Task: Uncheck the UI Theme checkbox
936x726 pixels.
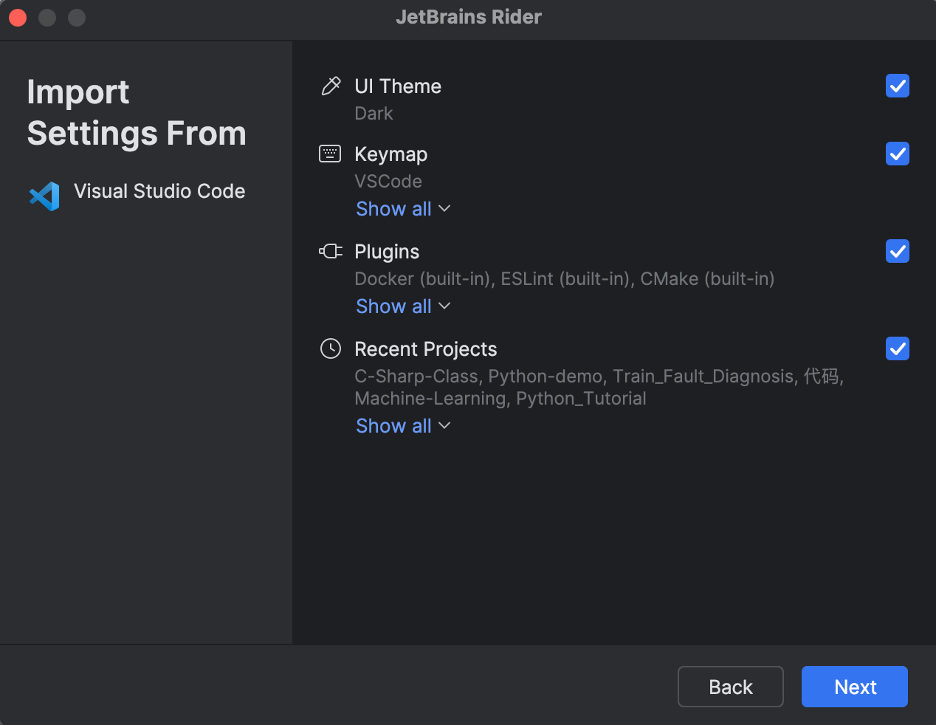Action: pos(897,86)
